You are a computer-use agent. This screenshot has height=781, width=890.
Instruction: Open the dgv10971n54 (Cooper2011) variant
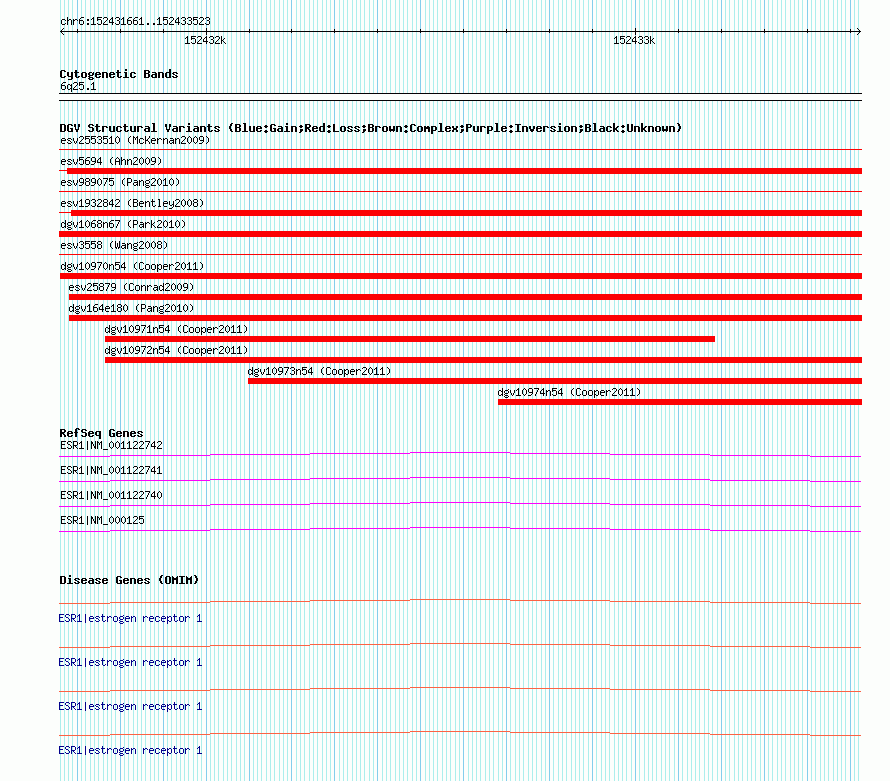(x=177, y=329)
